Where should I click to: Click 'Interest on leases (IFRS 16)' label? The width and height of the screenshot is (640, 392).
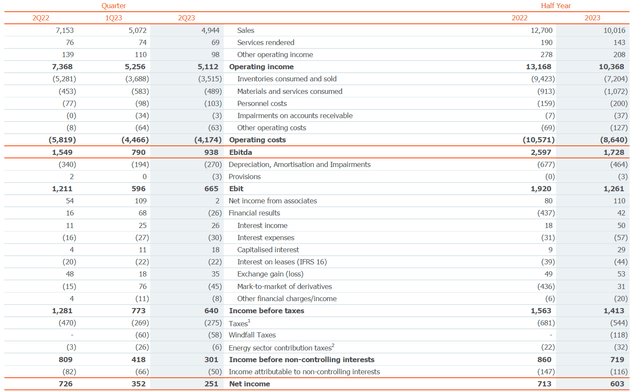282,262
